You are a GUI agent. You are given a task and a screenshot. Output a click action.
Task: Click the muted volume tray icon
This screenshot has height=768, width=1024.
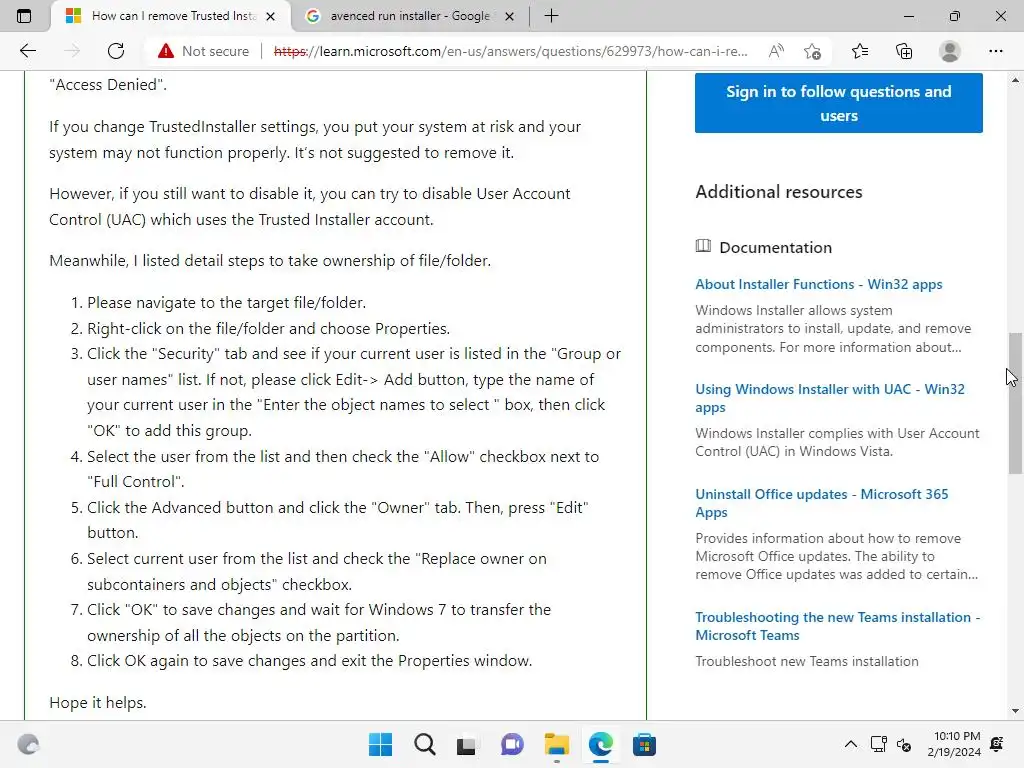coord(904,744)
